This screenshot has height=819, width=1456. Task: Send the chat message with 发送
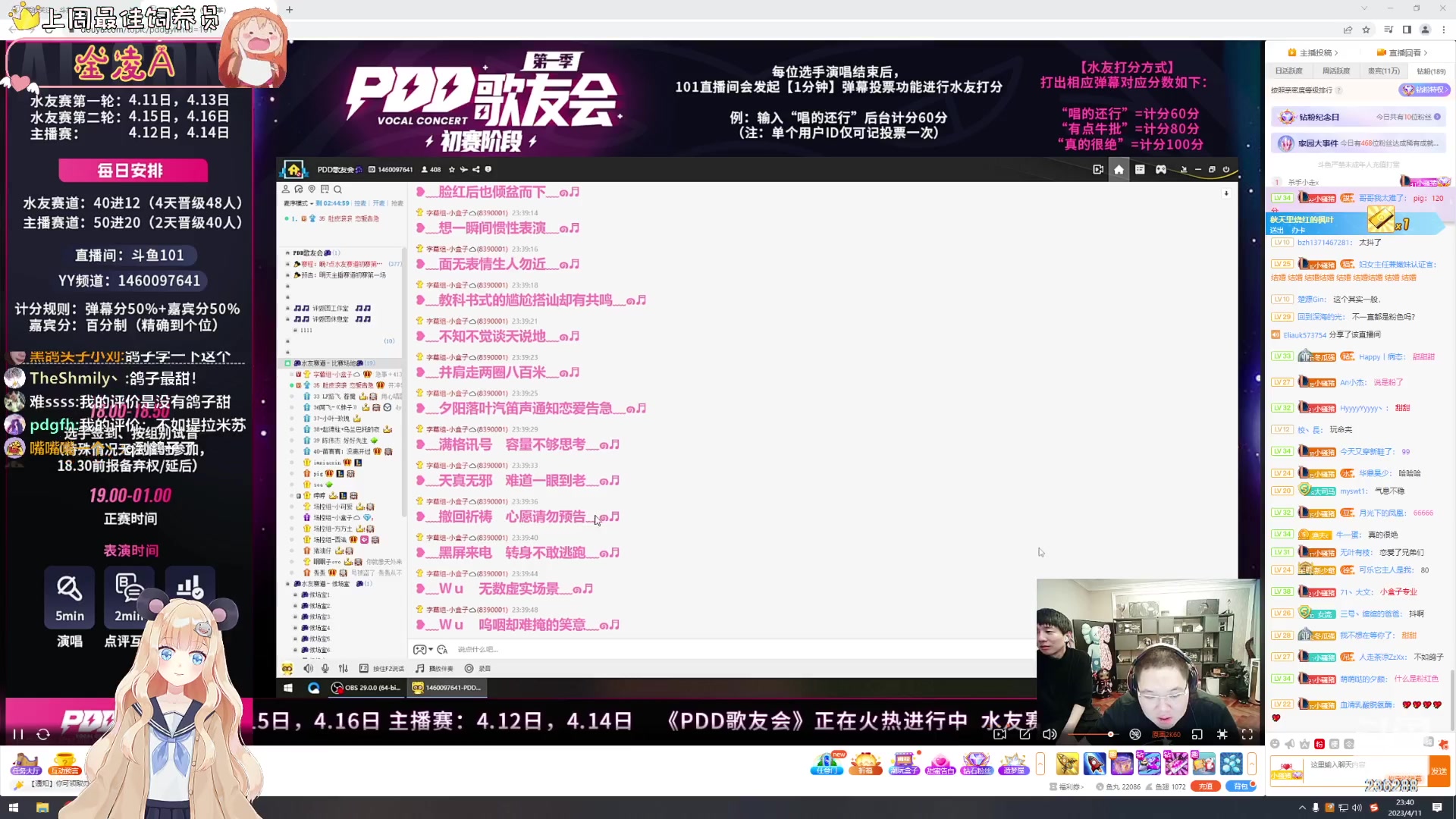click(1439, 771)
